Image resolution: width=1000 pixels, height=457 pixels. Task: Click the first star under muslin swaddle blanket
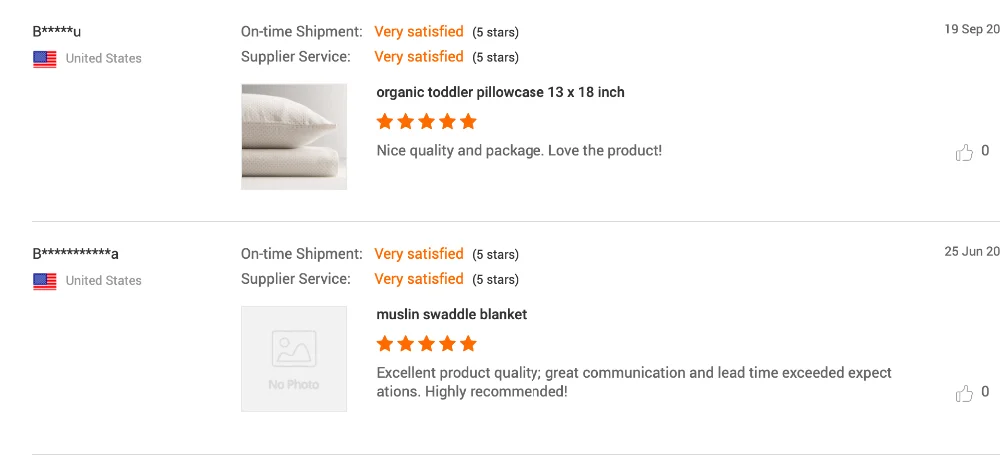pyautogui.click(x=385, y=344)
